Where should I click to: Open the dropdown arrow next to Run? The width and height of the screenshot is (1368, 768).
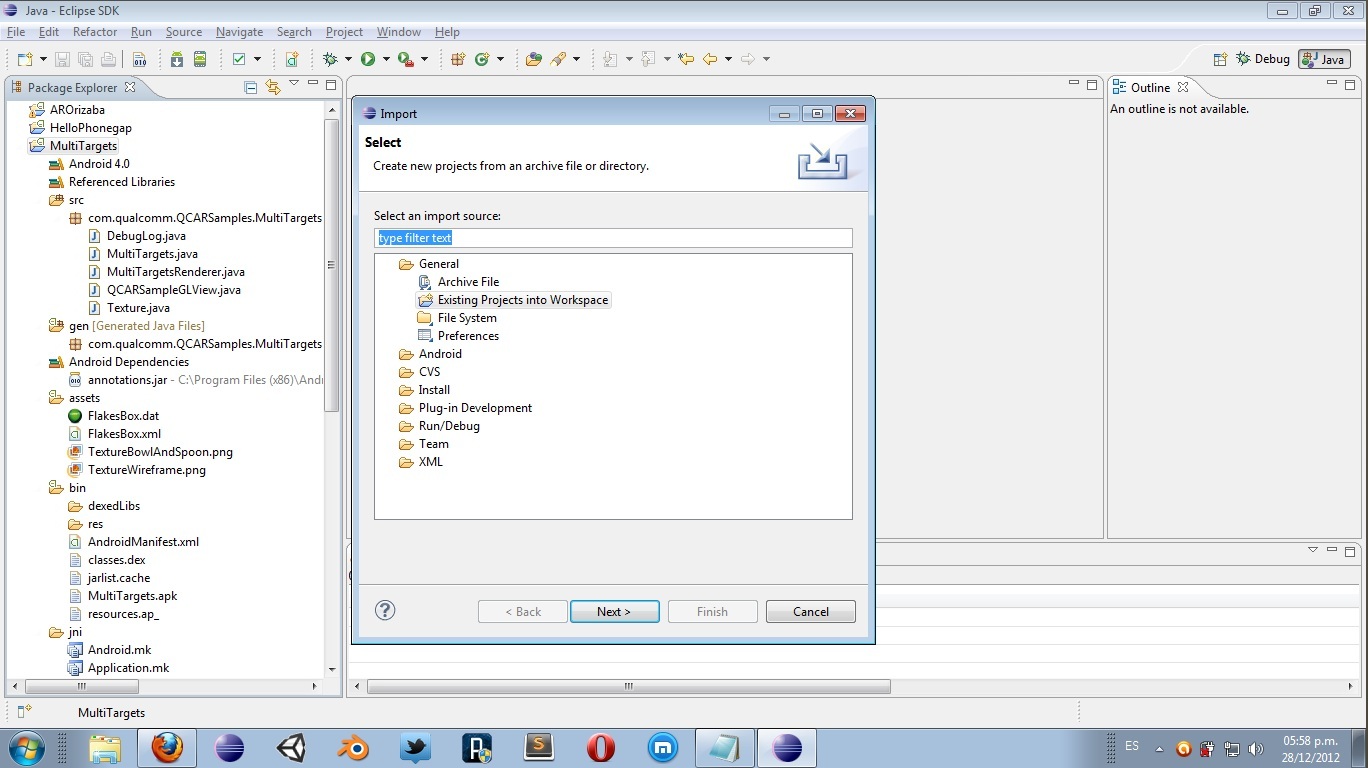pos(386,59)
